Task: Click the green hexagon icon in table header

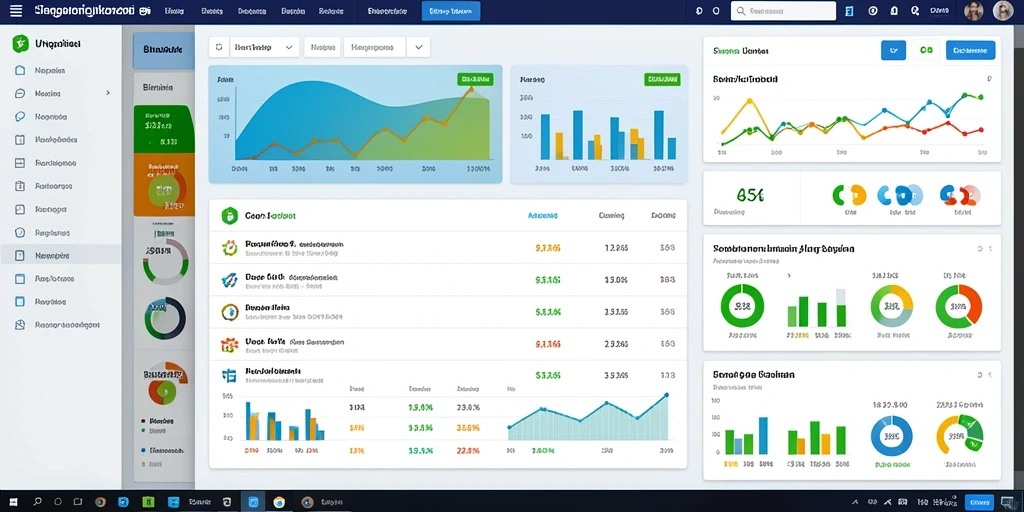Action: (228, 216)
